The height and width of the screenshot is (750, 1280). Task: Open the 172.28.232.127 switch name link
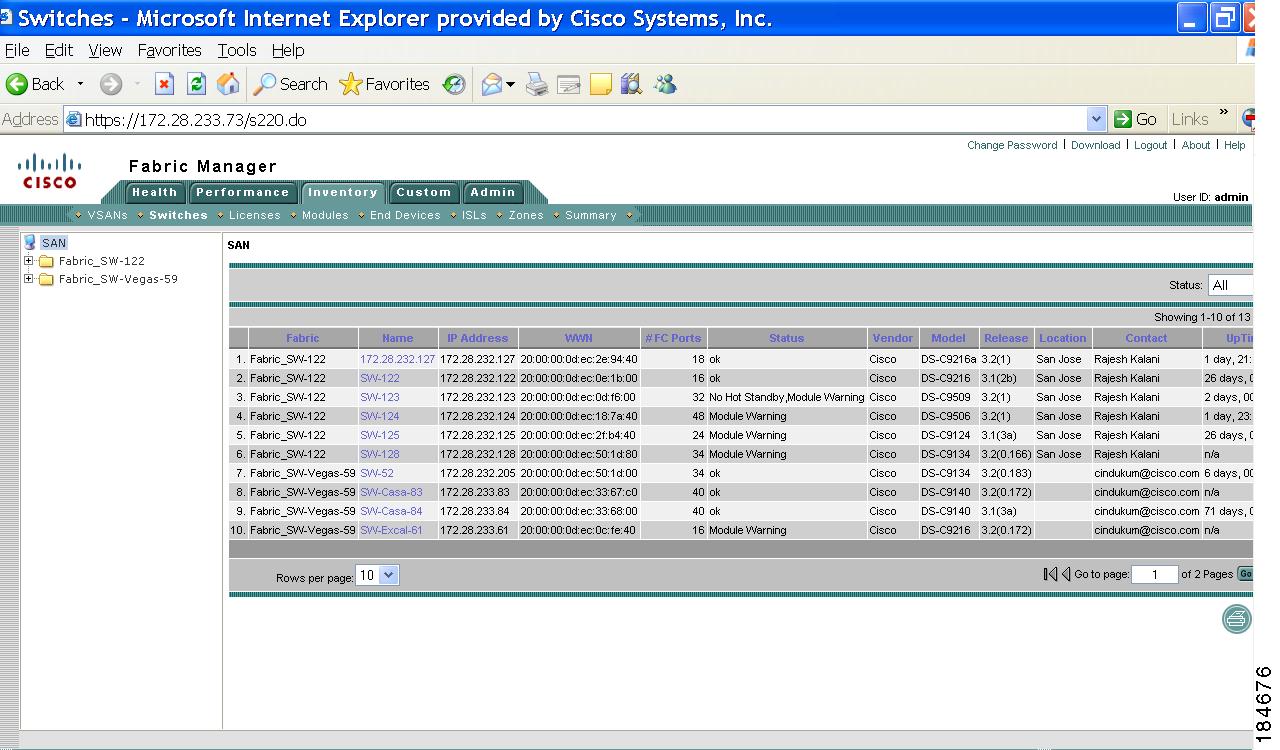click(397, 359)
